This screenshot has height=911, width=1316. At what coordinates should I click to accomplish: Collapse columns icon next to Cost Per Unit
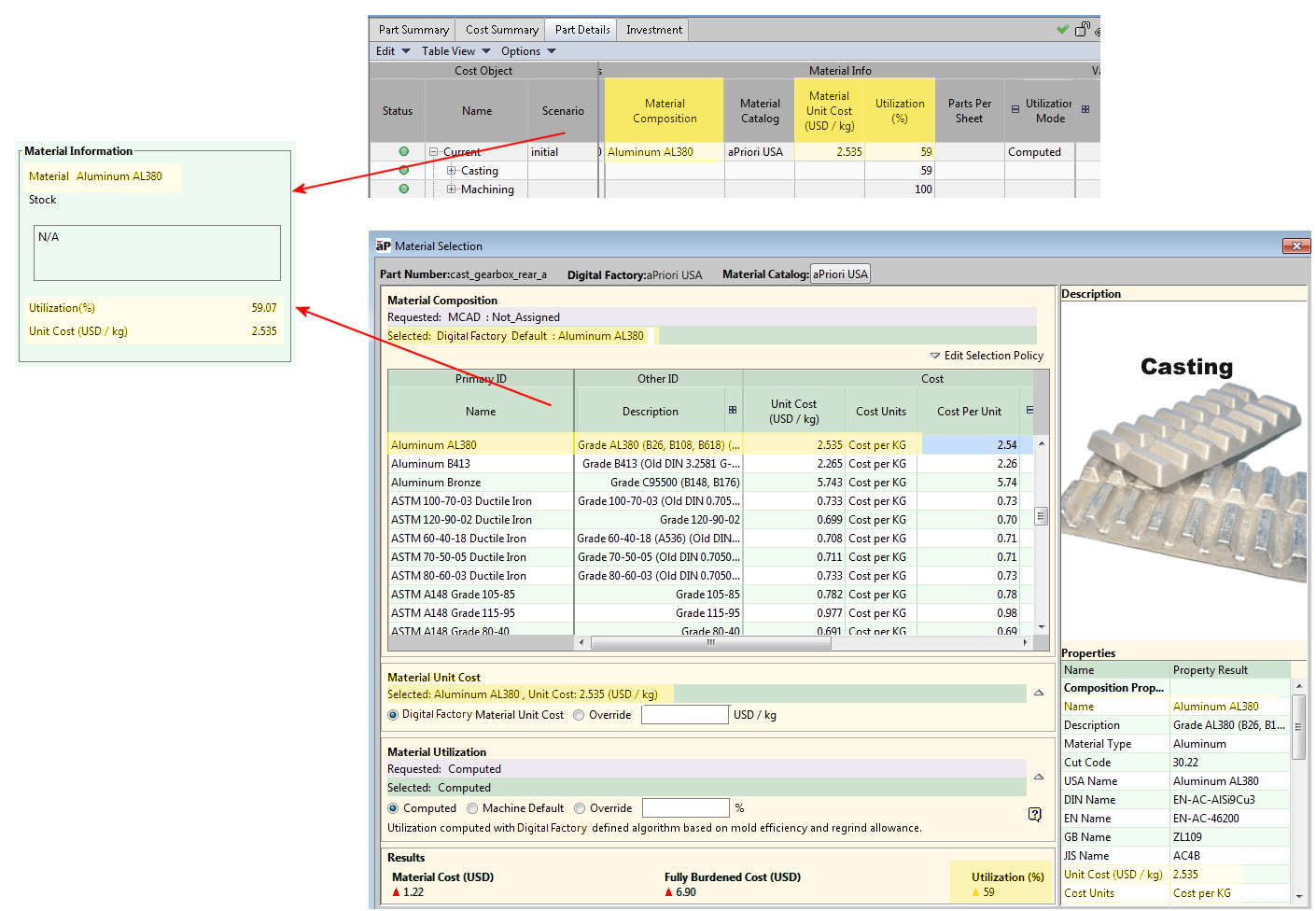click(x=1029, y=411)
